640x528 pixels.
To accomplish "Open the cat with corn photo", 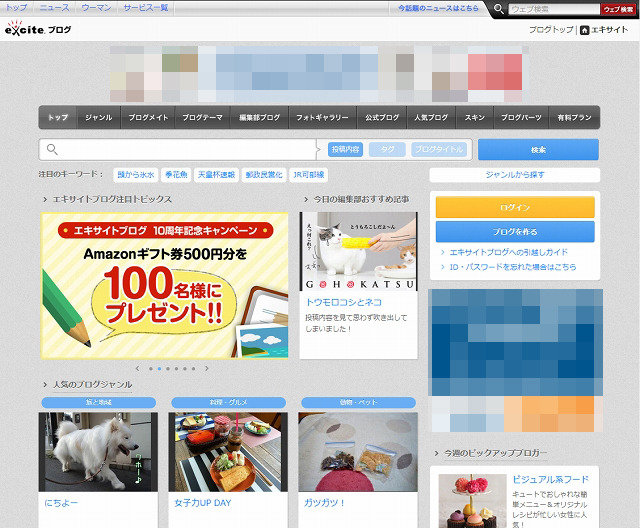I will click(358, 251).
